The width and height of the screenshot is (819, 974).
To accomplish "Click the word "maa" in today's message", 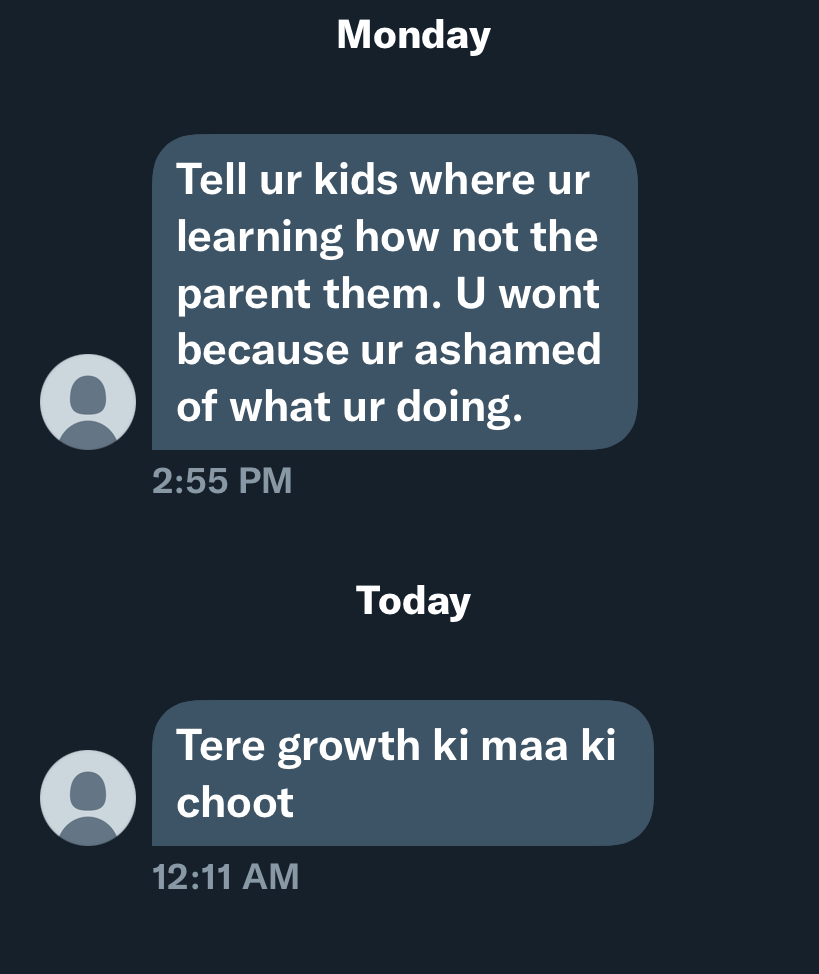I will 524,746.
